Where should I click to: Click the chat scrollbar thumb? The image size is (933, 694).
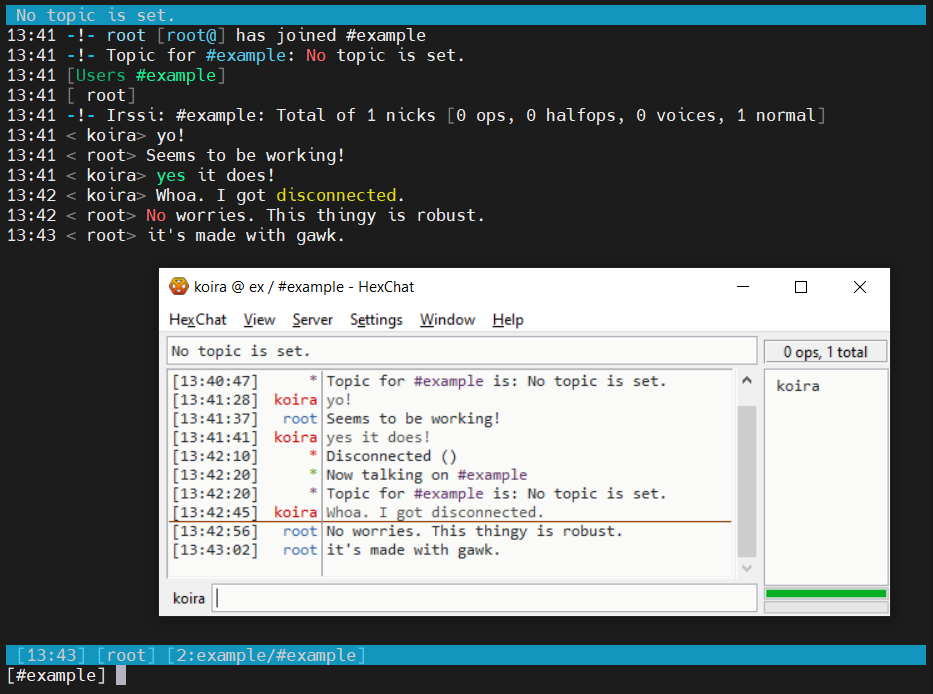746,480
